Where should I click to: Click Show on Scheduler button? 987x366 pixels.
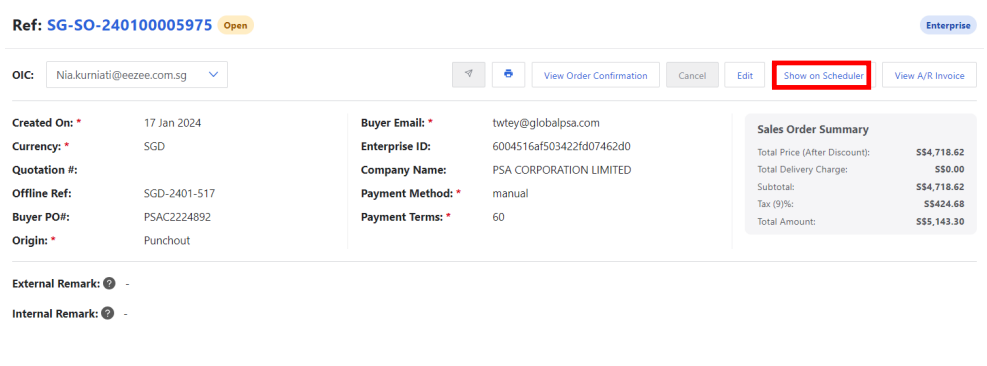click(823, 75)
